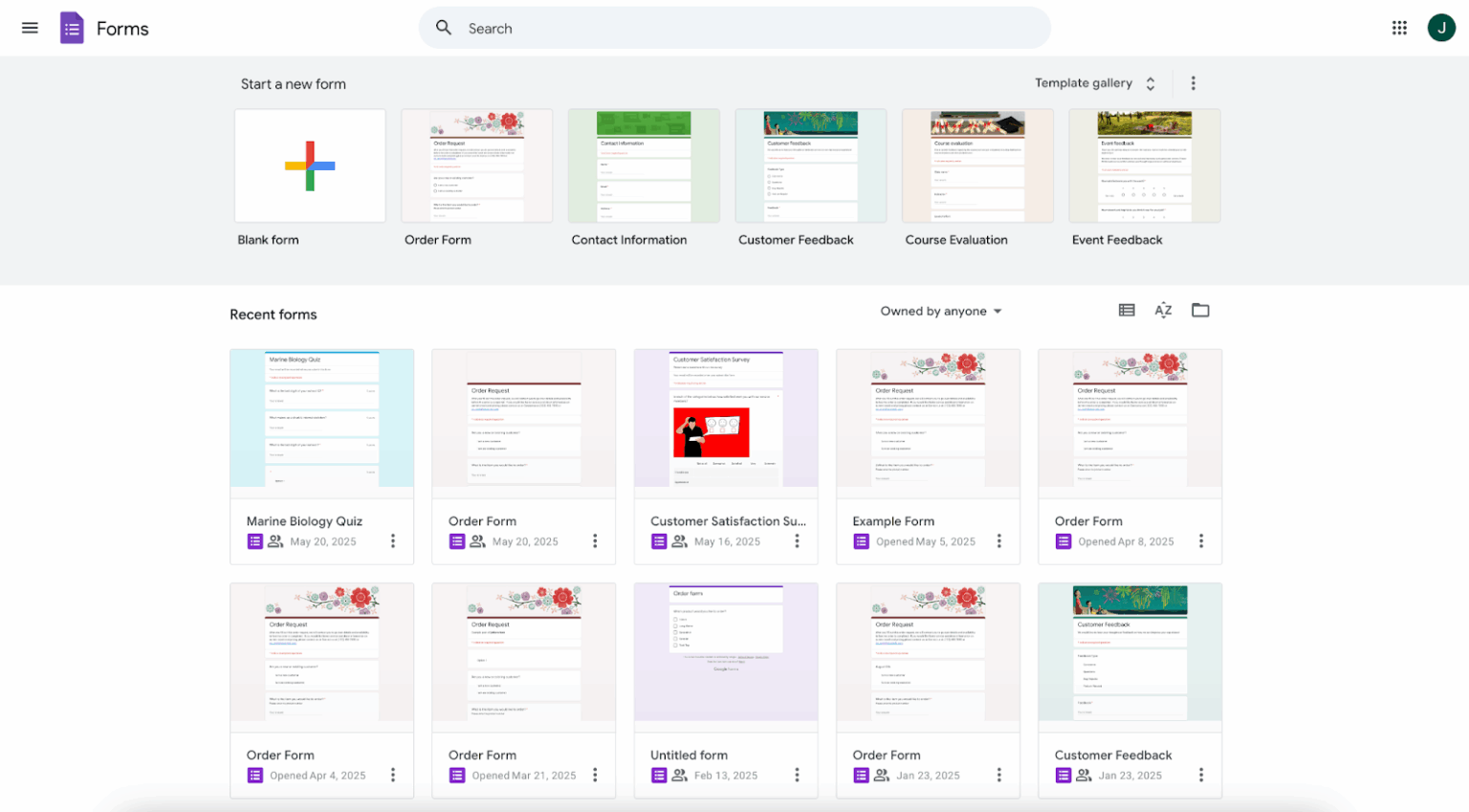Open the Google apps grid launcher
This screenshot has height=812, width=1469.
point(1399,28)
